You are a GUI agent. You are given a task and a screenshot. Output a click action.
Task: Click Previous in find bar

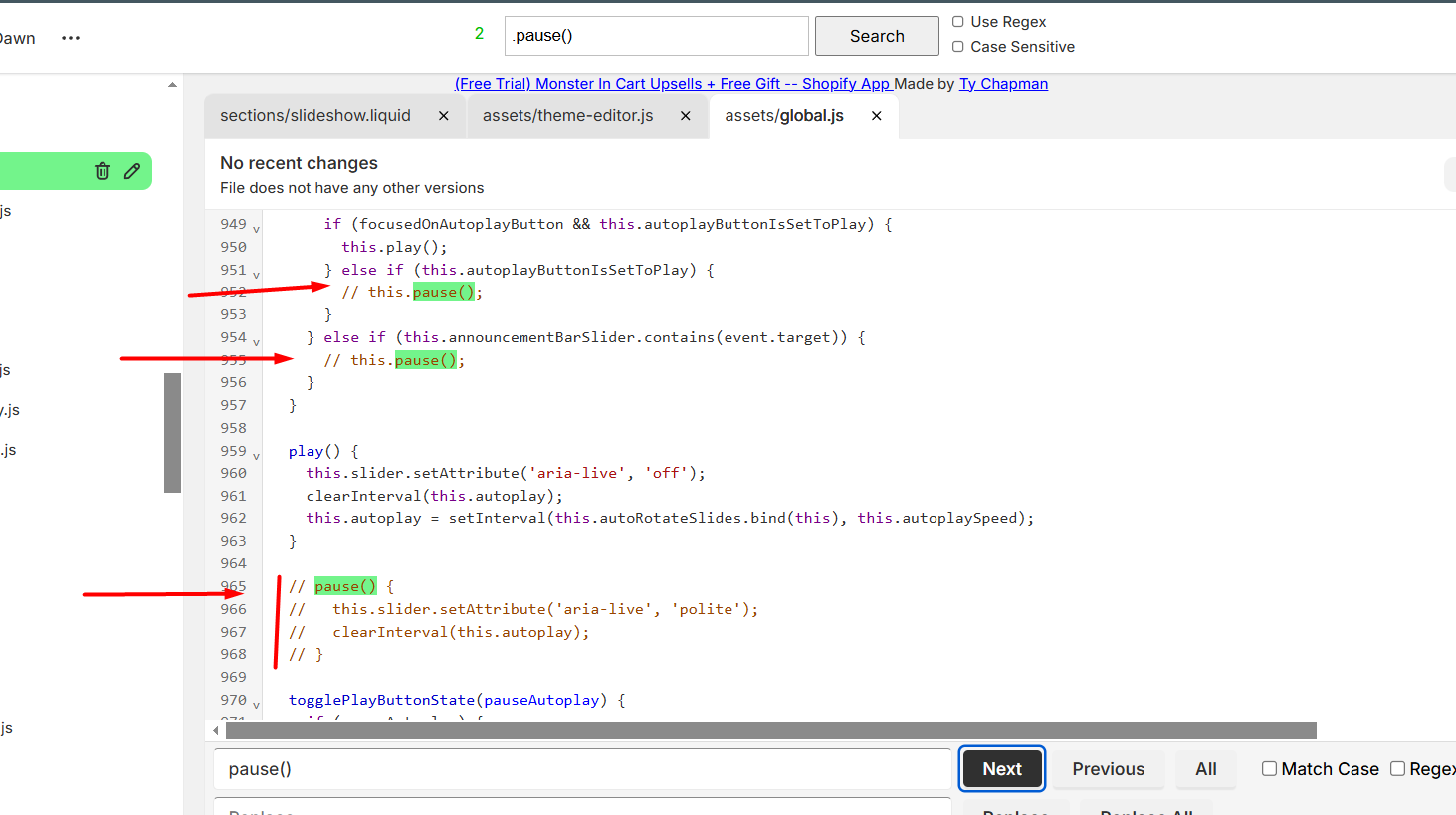coord(1109,769)
